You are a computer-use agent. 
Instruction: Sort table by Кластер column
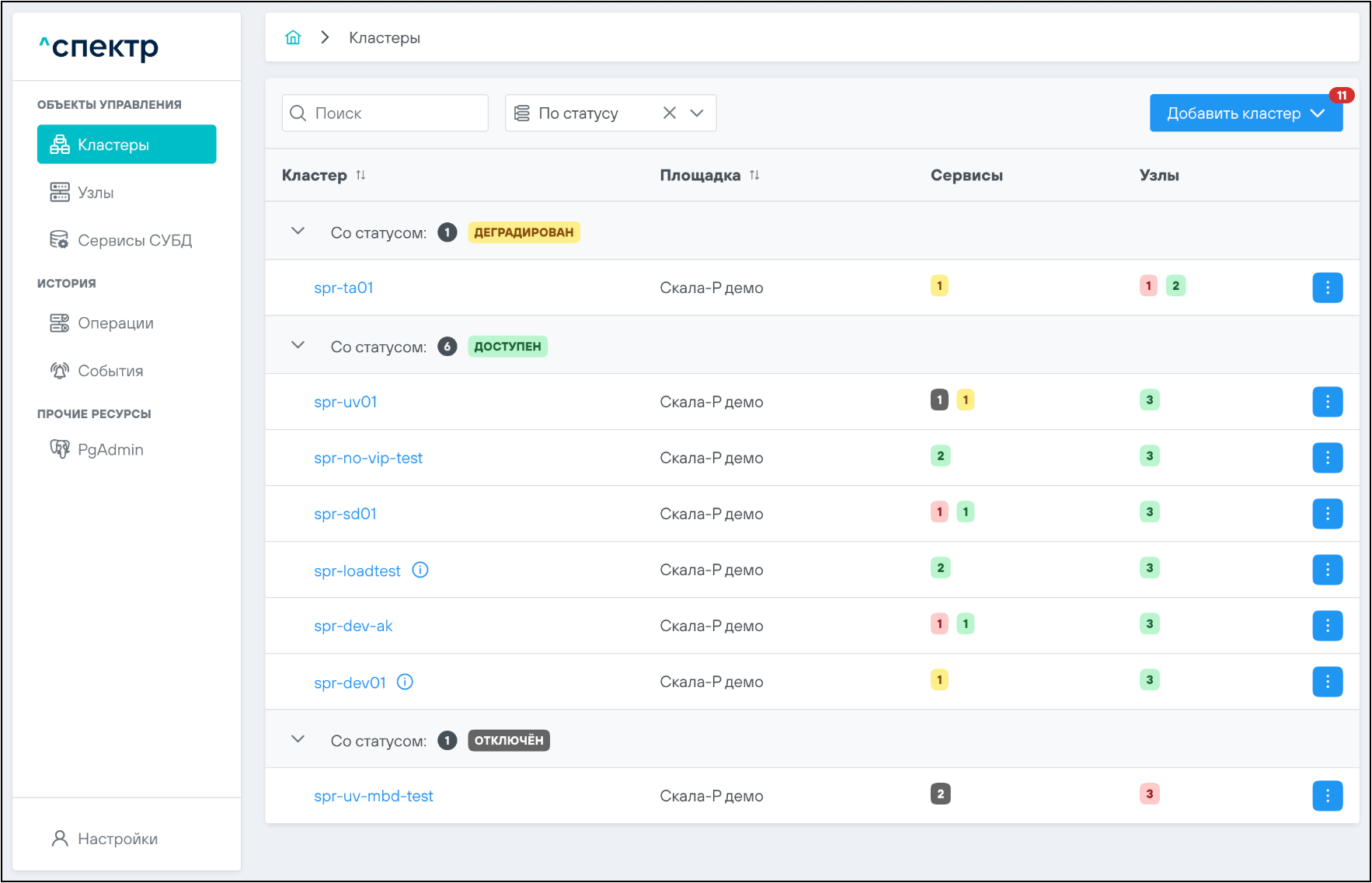360,175
